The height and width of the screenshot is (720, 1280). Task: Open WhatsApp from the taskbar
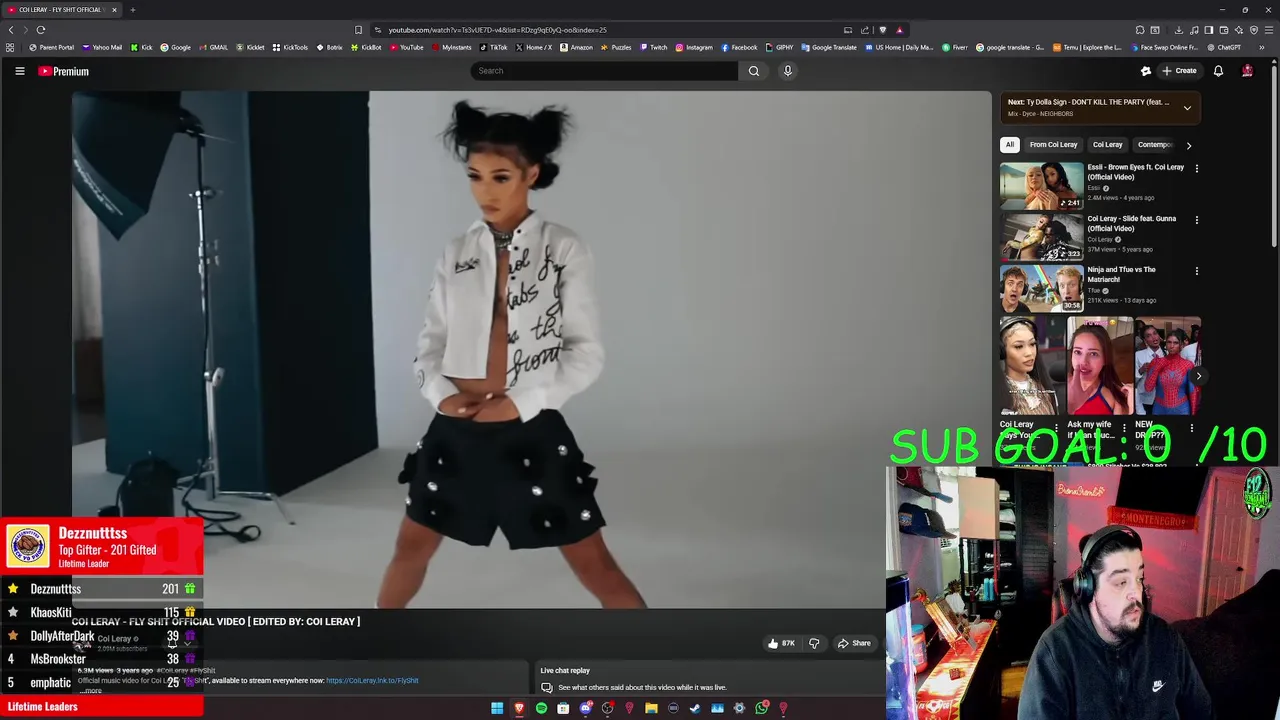761,708
